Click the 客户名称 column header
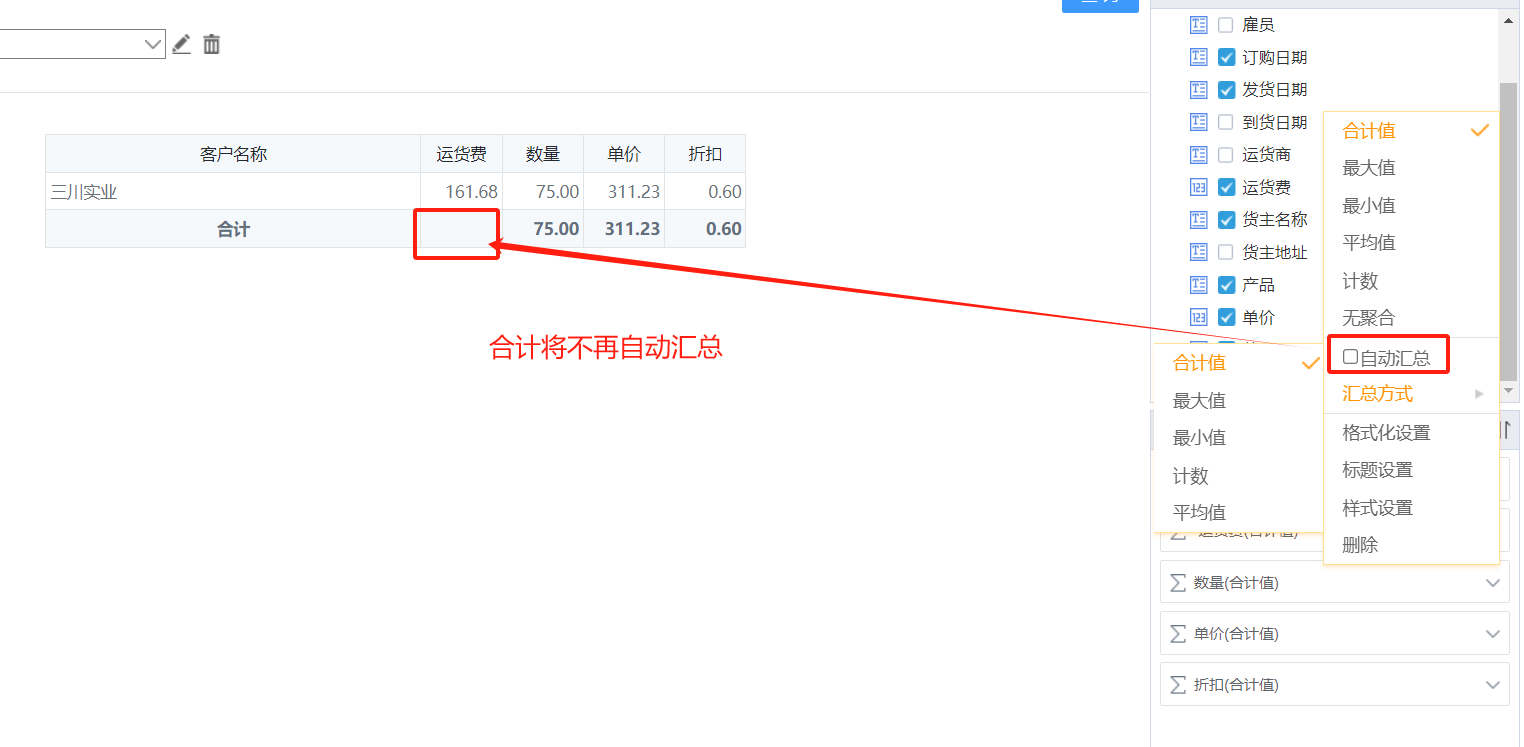Screen dimensions: 1524x747 (x=233, y=154)
